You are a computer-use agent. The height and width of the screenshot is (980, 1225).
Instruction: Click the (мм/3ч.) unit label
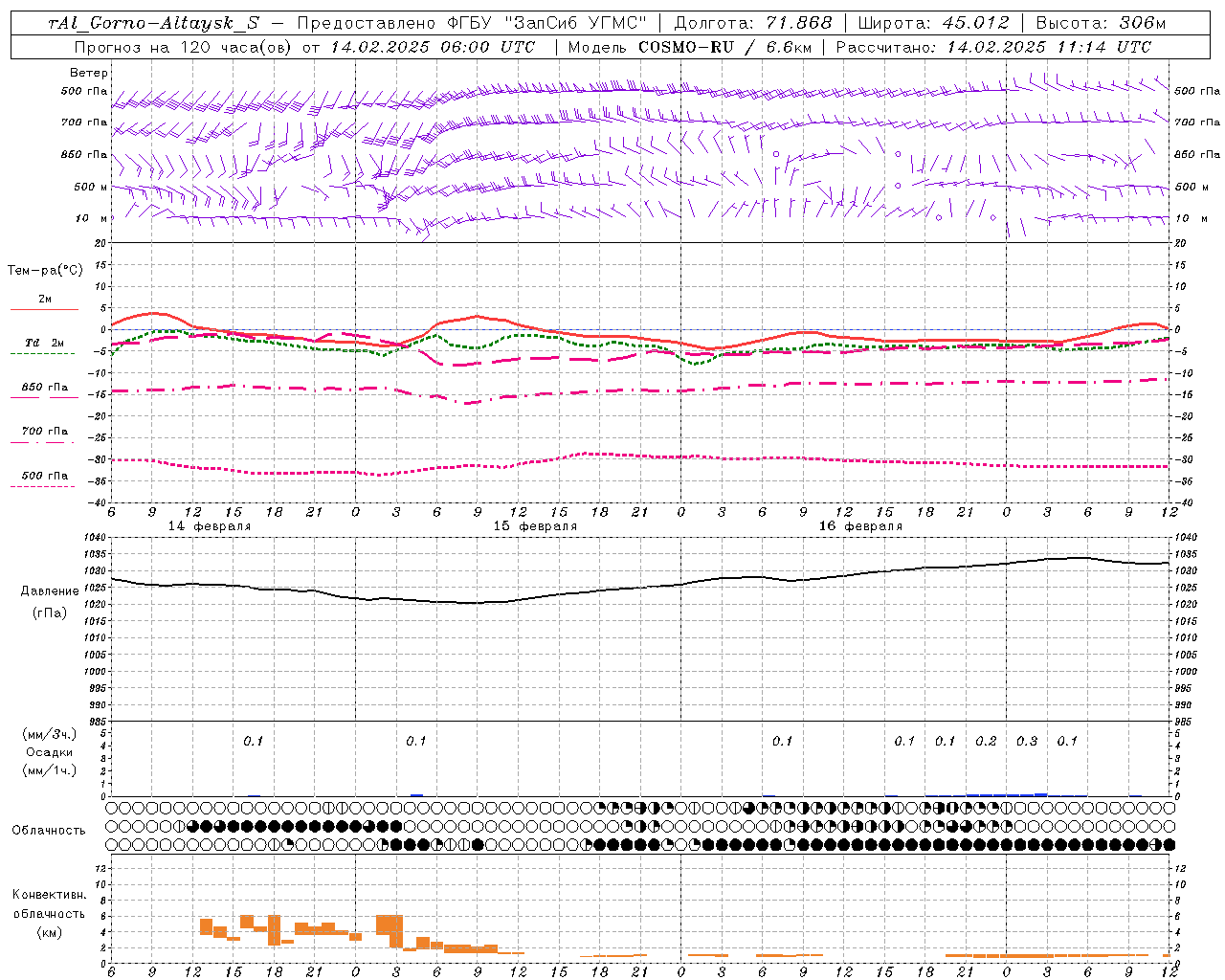click(50, 734)
